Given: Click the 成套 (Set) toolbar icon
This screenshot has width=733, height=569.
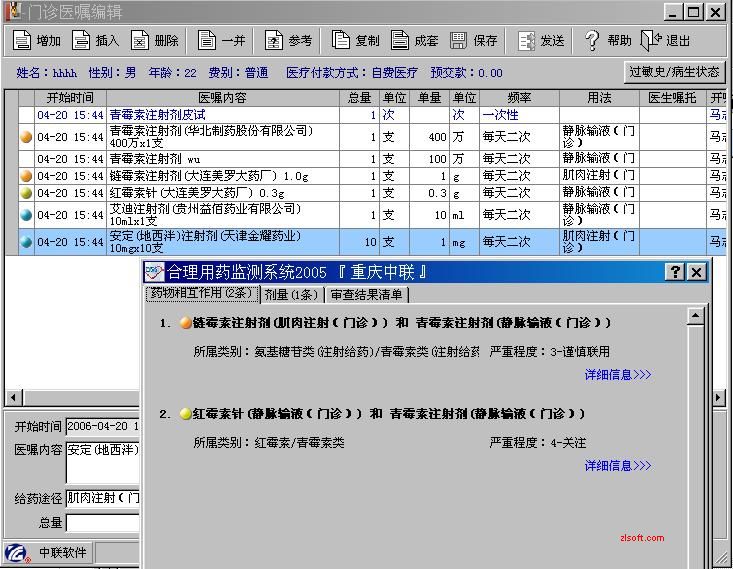Looking at the screenshot, I should point(400,41).
